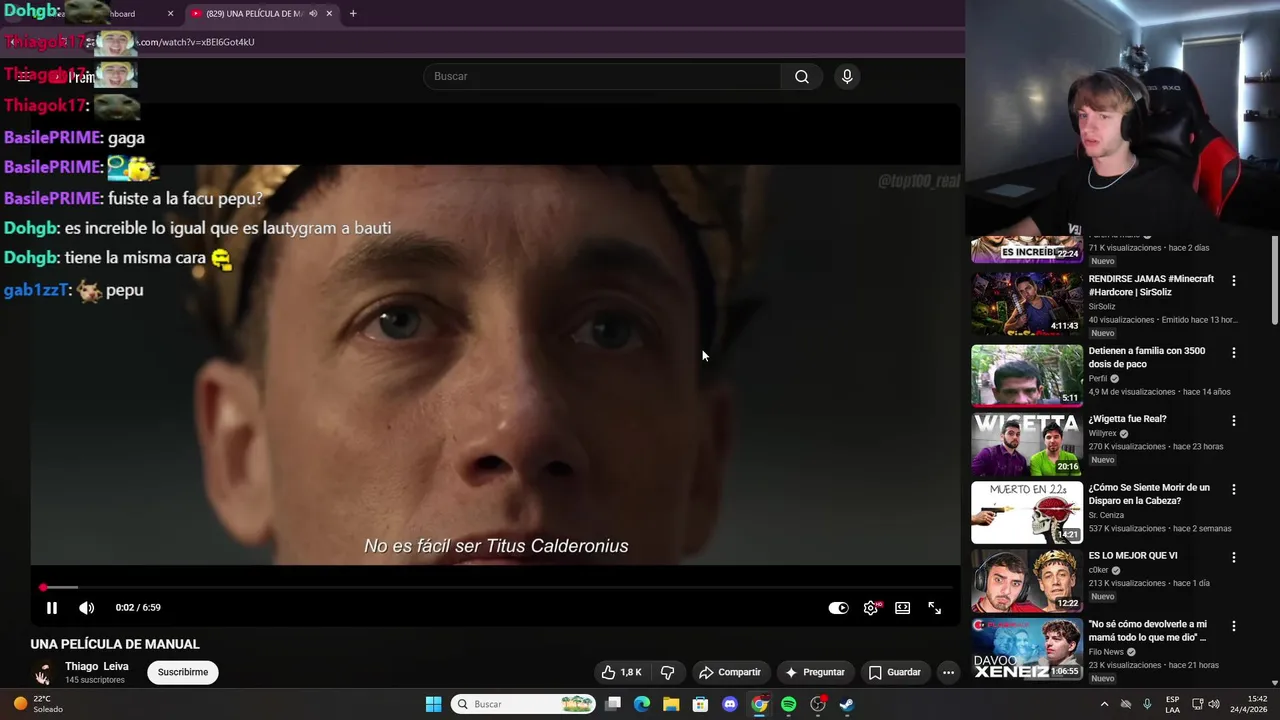This screenshot has height=720, width=1280.
Task: Switch to theater mode view
Action: click(x=903, y=608)
